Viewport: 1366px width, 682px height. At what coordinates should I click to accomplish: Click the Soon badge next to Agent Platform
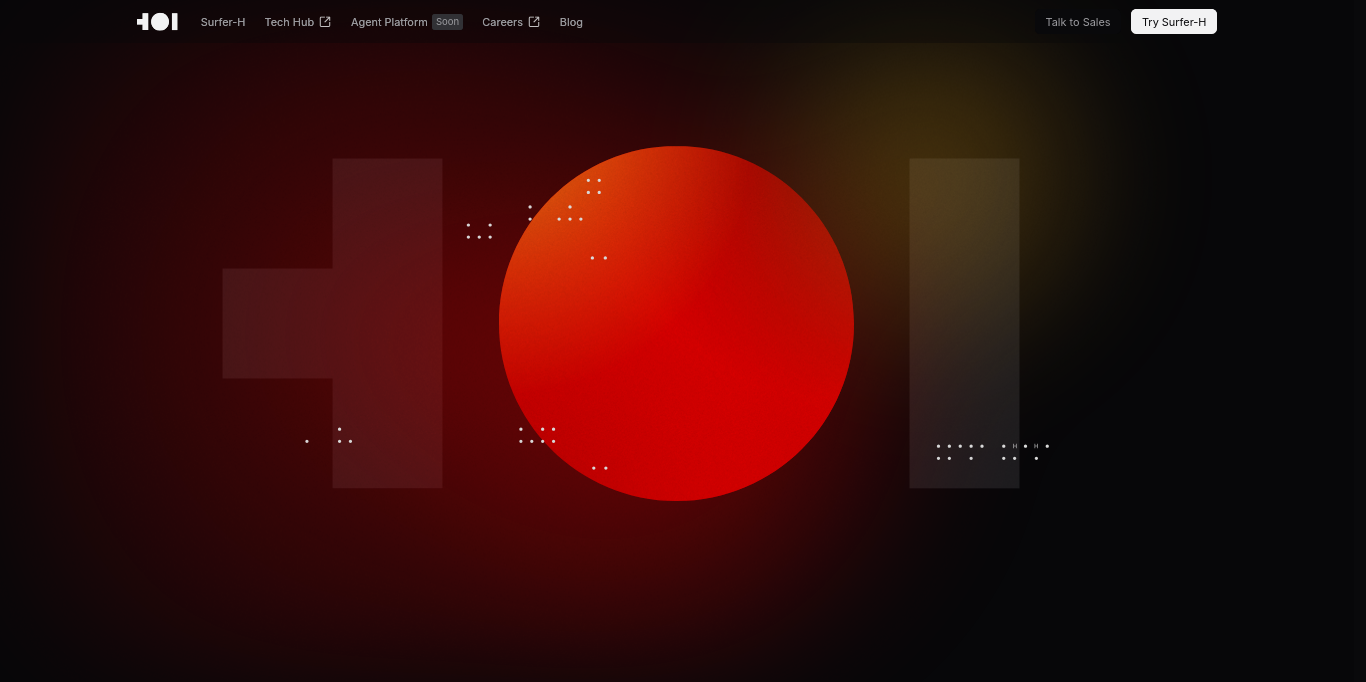coord(447,22)
